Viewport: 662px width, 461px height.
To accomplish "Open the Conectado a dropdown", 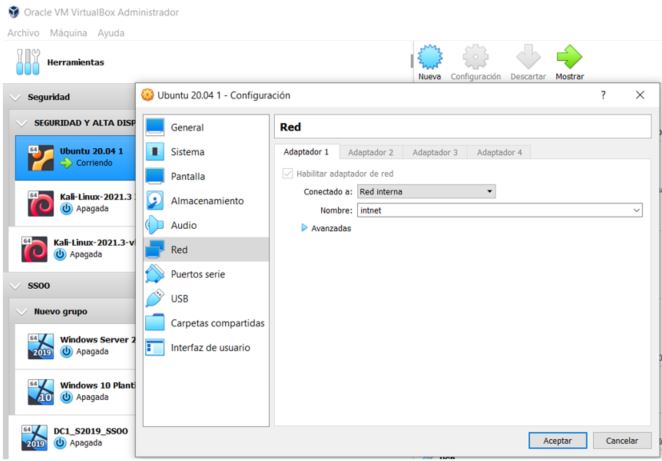I will pyautogui.click(x=426, y=192).
